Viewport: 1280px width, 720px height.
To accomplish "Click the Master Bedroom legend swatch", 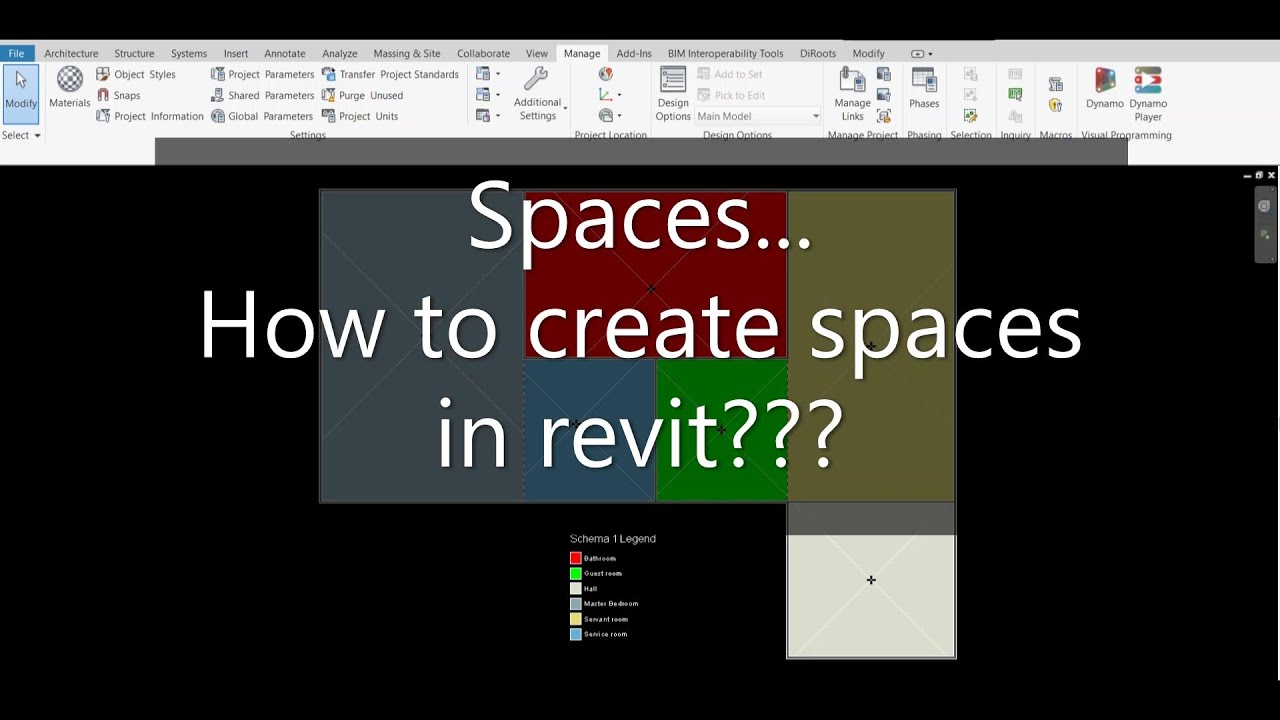I will click(576, 604).
